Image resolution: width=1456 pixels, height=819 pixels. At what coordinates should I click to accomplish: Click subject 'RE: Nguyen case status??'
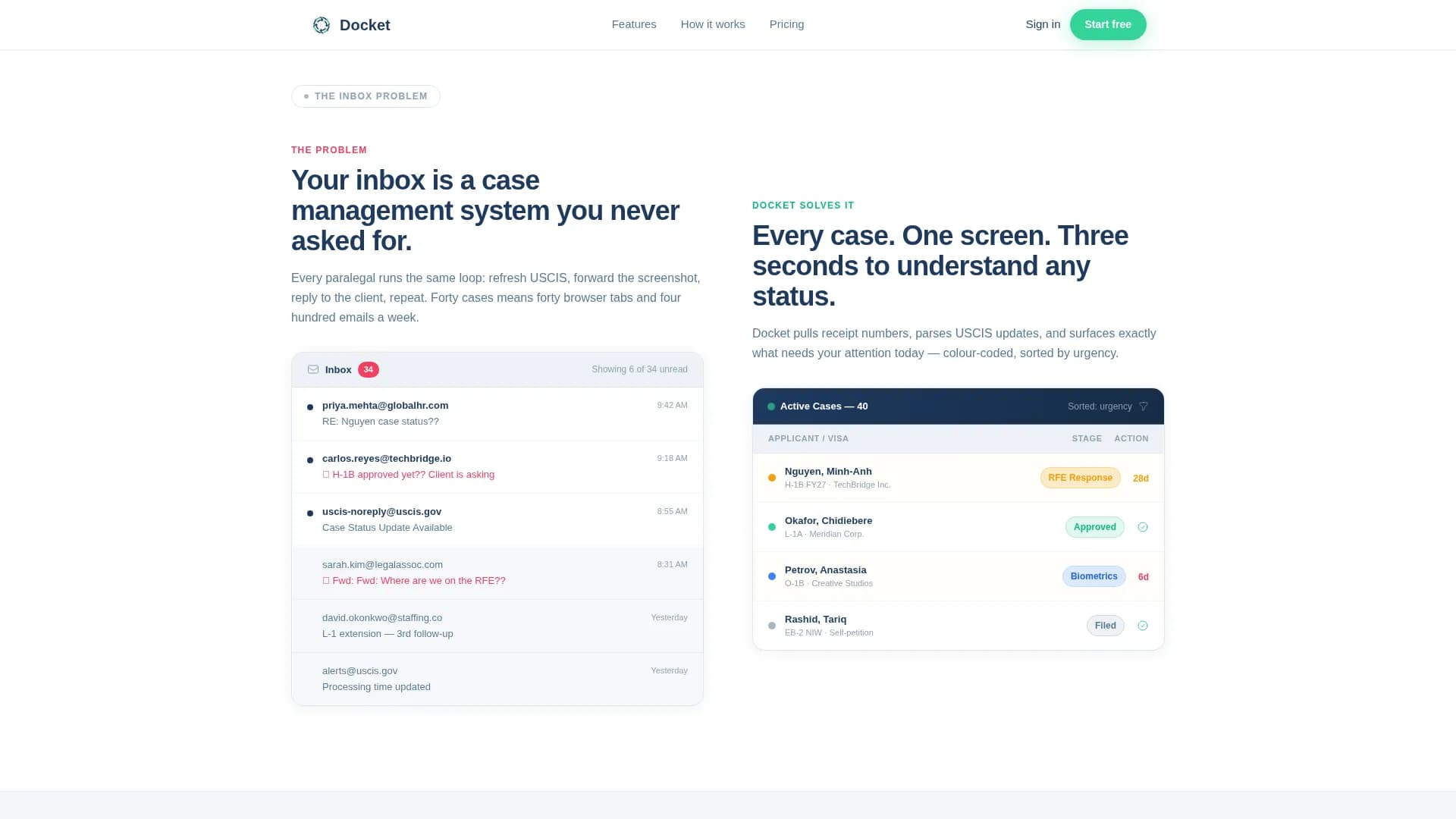coord(381,422)
